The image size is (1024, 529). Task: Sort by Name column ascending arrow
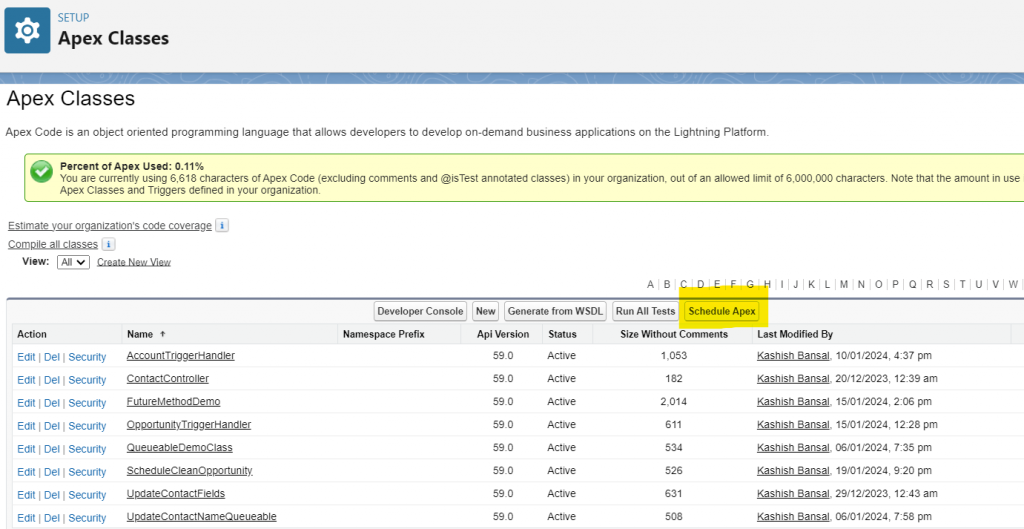tap(163, 334)
